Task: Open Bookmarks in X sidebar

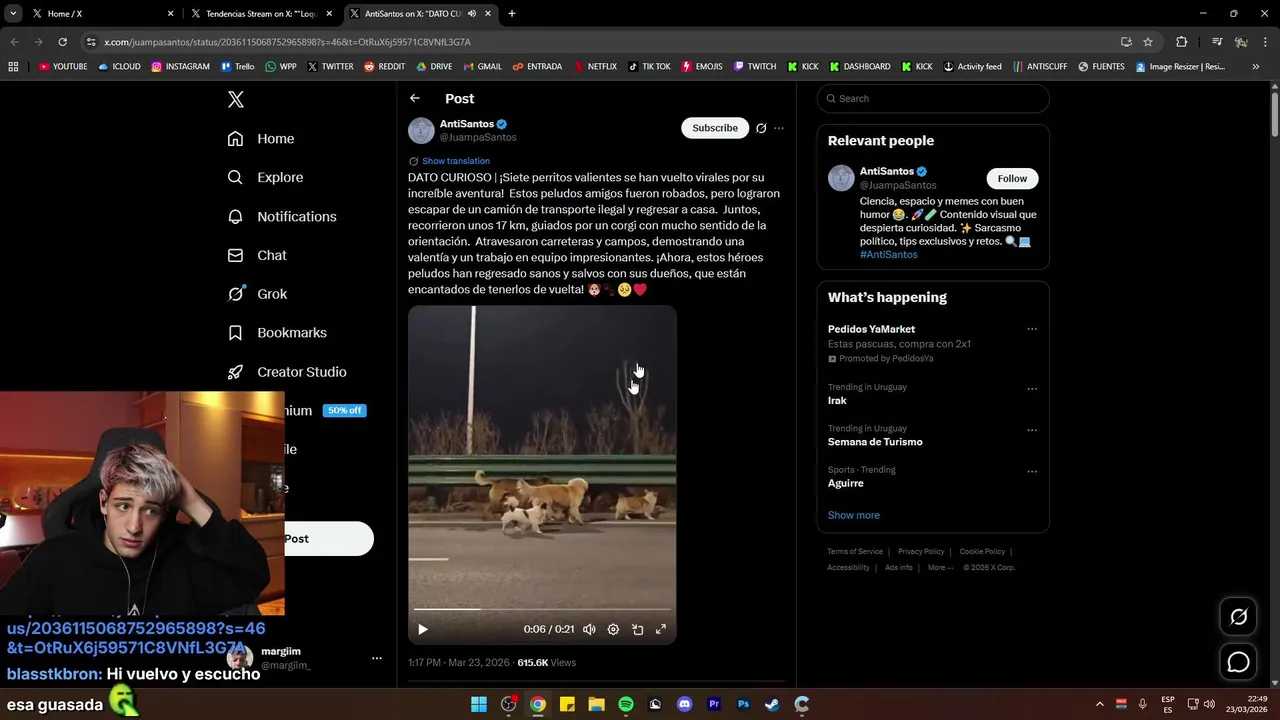Action: (277, 333)
